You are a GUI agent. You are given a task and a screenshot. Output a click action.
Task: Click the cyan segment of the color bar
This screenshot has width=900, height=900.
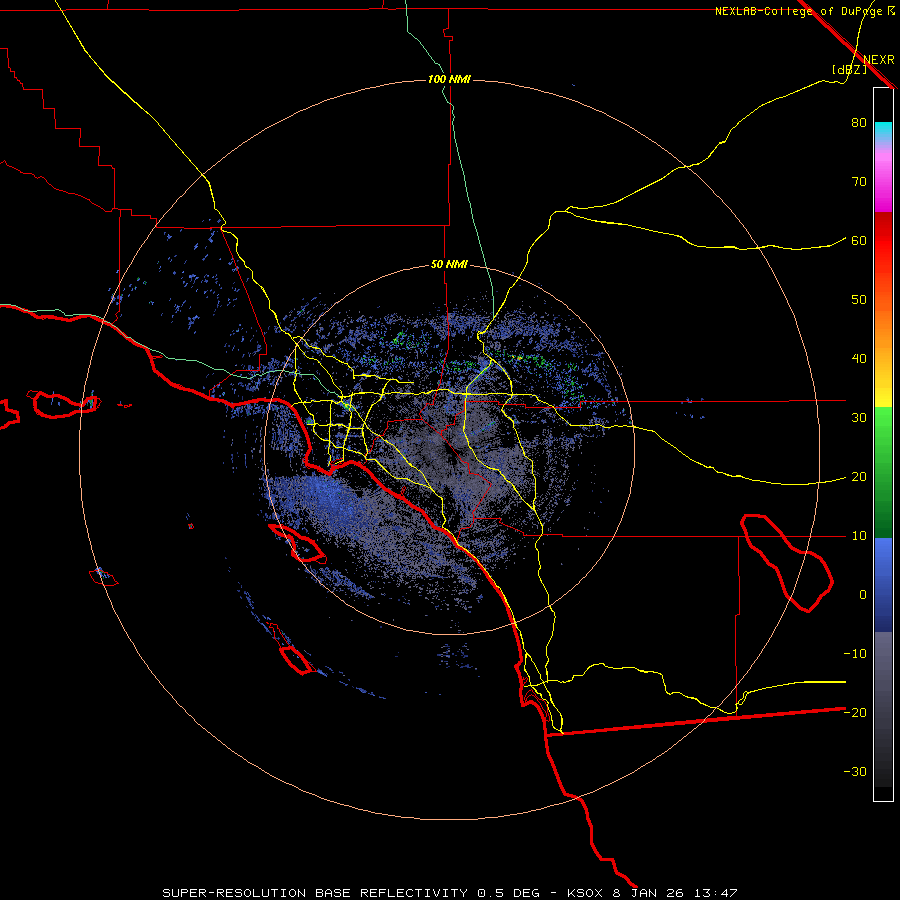(883, 131)
